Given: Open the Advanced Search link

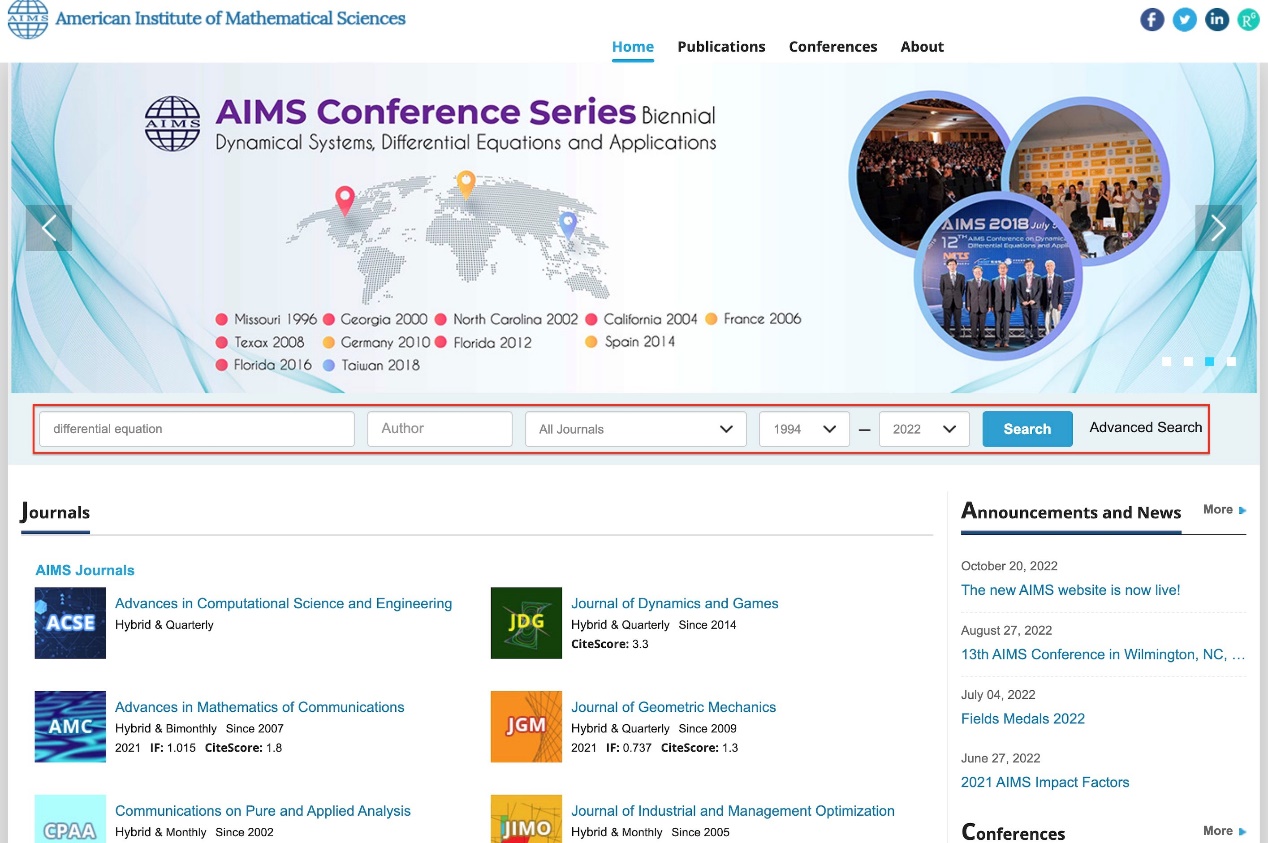Looking at the screenshot, I should 1145,428.
